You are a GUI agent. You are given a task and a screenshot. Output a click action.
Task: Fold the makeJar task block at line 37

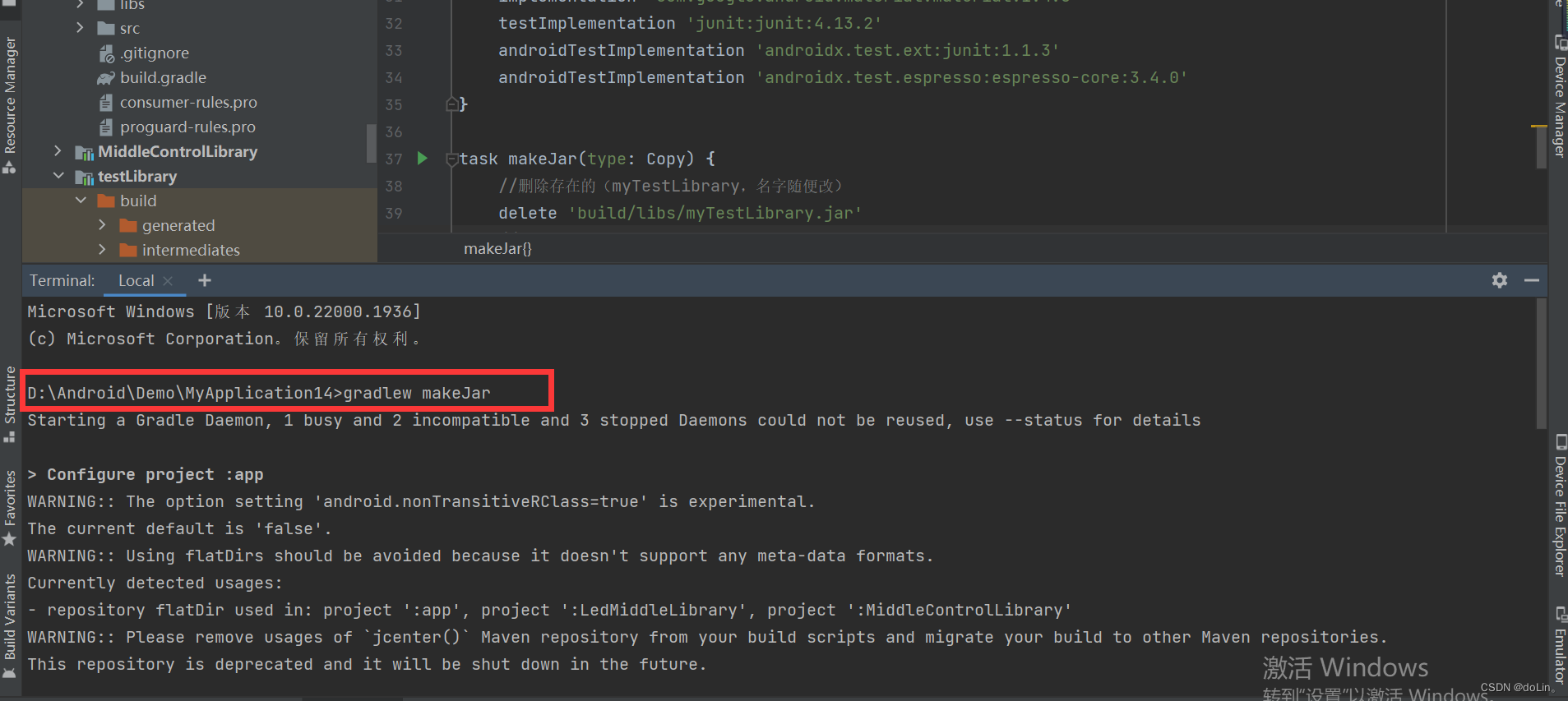point(451,159)
